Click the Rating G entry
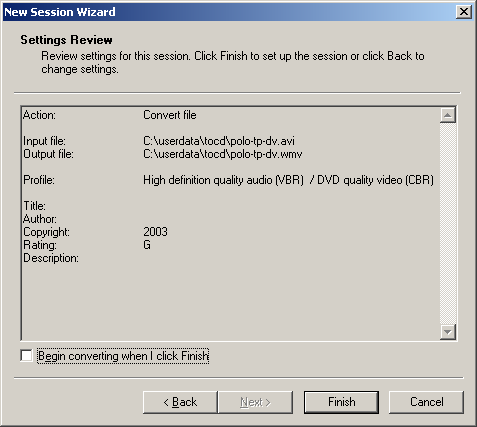The height and width of the screenshot is (427, 477). tap(87, 245)
